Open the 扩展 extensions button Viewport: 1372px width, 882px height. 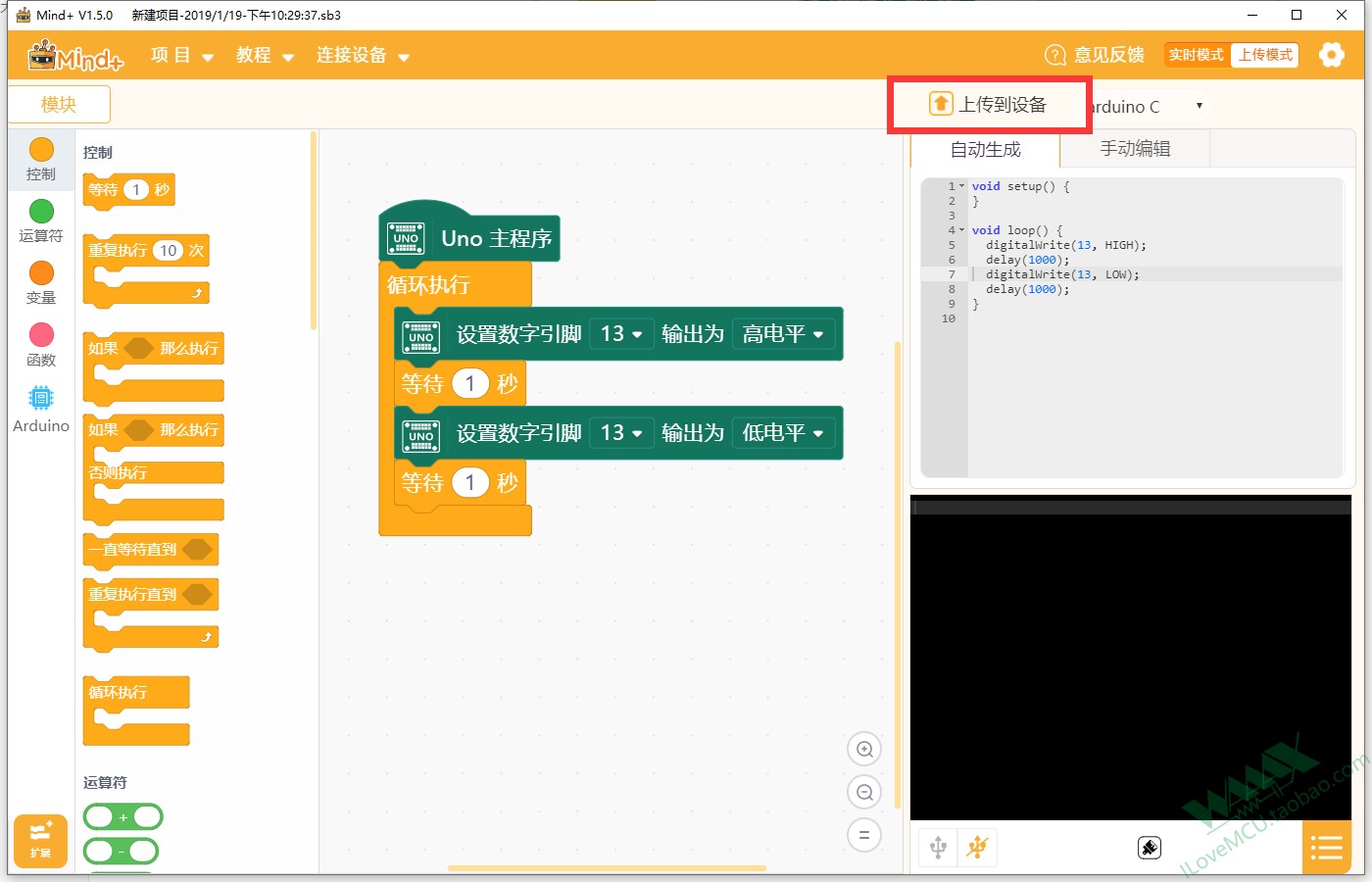[40, 841]
